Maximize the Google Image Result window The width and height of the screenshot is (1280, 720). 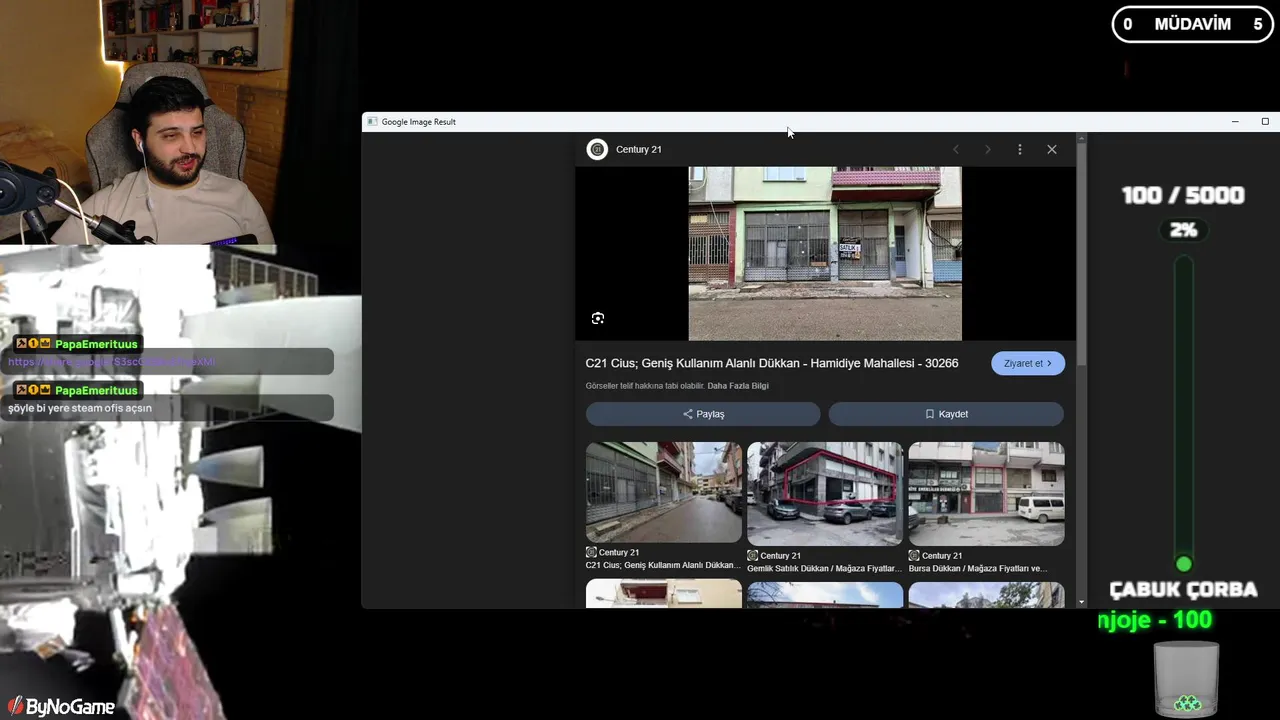tap(1265, 121)
